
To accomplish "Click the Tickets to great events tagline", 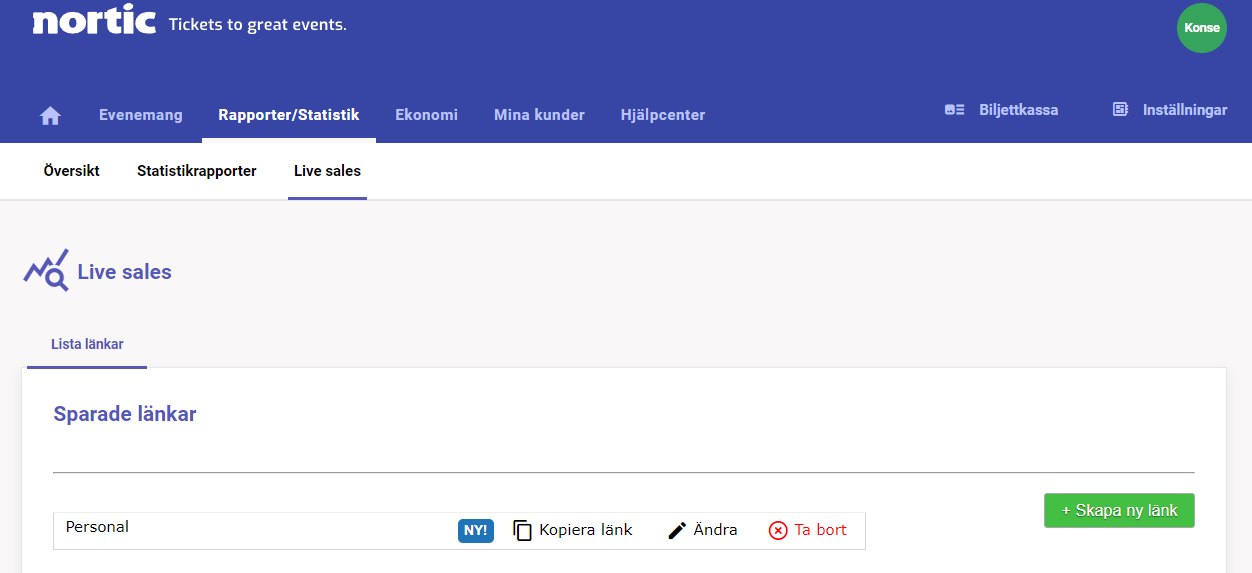I will [x=258, y=24].
